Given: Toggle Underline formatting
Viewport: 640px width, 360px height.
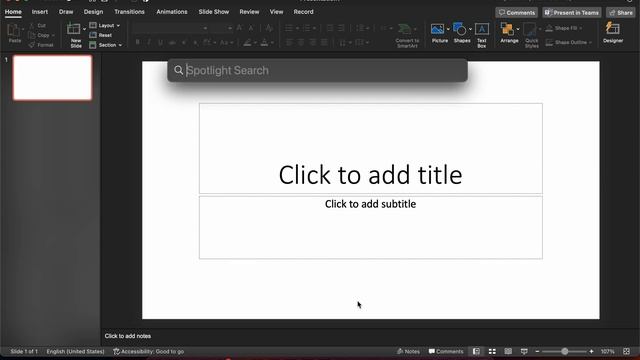Looking at the screenshot, I should pyautogui.click(x=160, y=42).
